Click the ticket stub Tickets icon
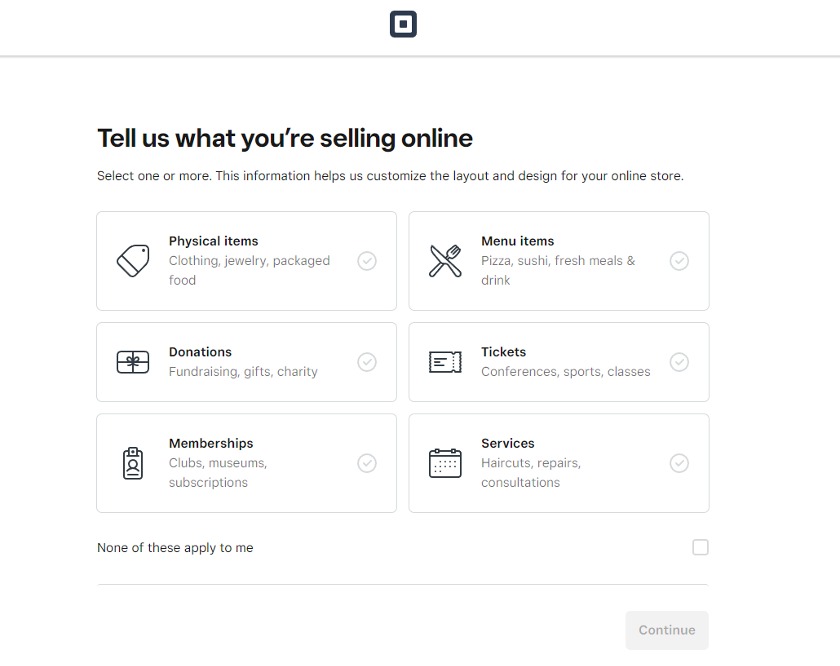This screenshot has height=666, width=840. click(445, 362)
